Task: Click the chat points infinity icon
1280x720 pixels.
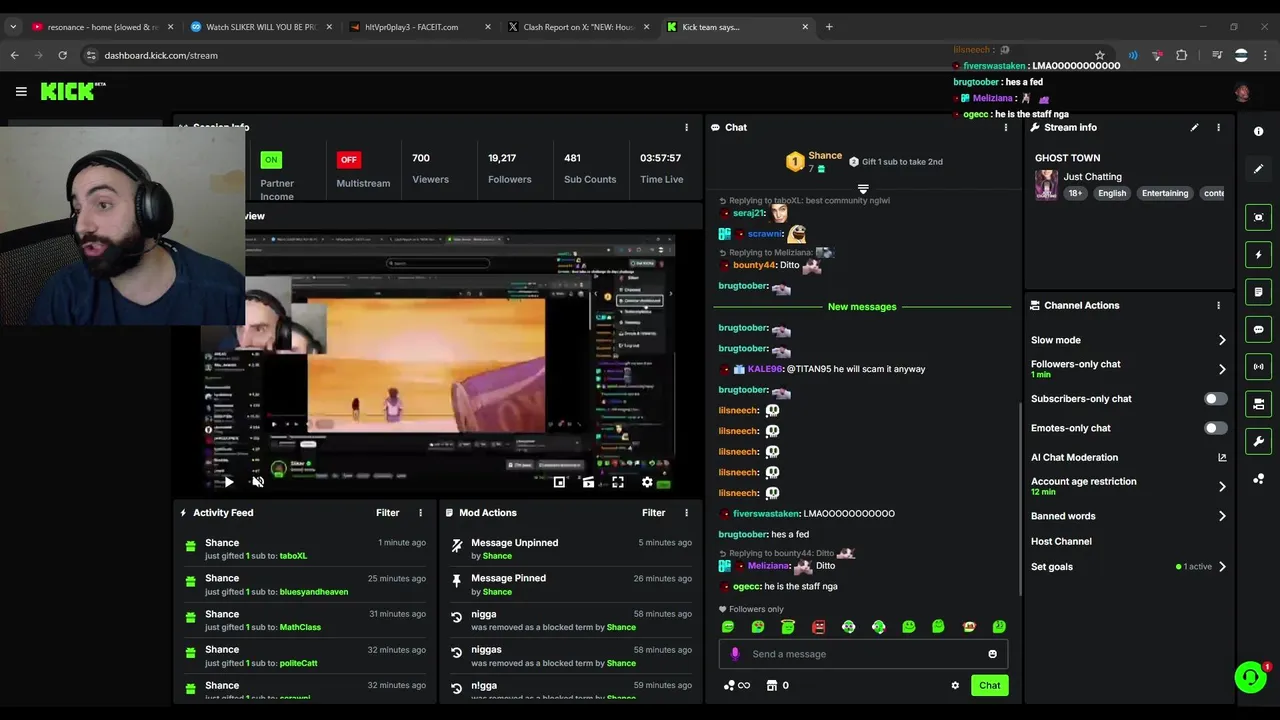Action: click(737, 685)
